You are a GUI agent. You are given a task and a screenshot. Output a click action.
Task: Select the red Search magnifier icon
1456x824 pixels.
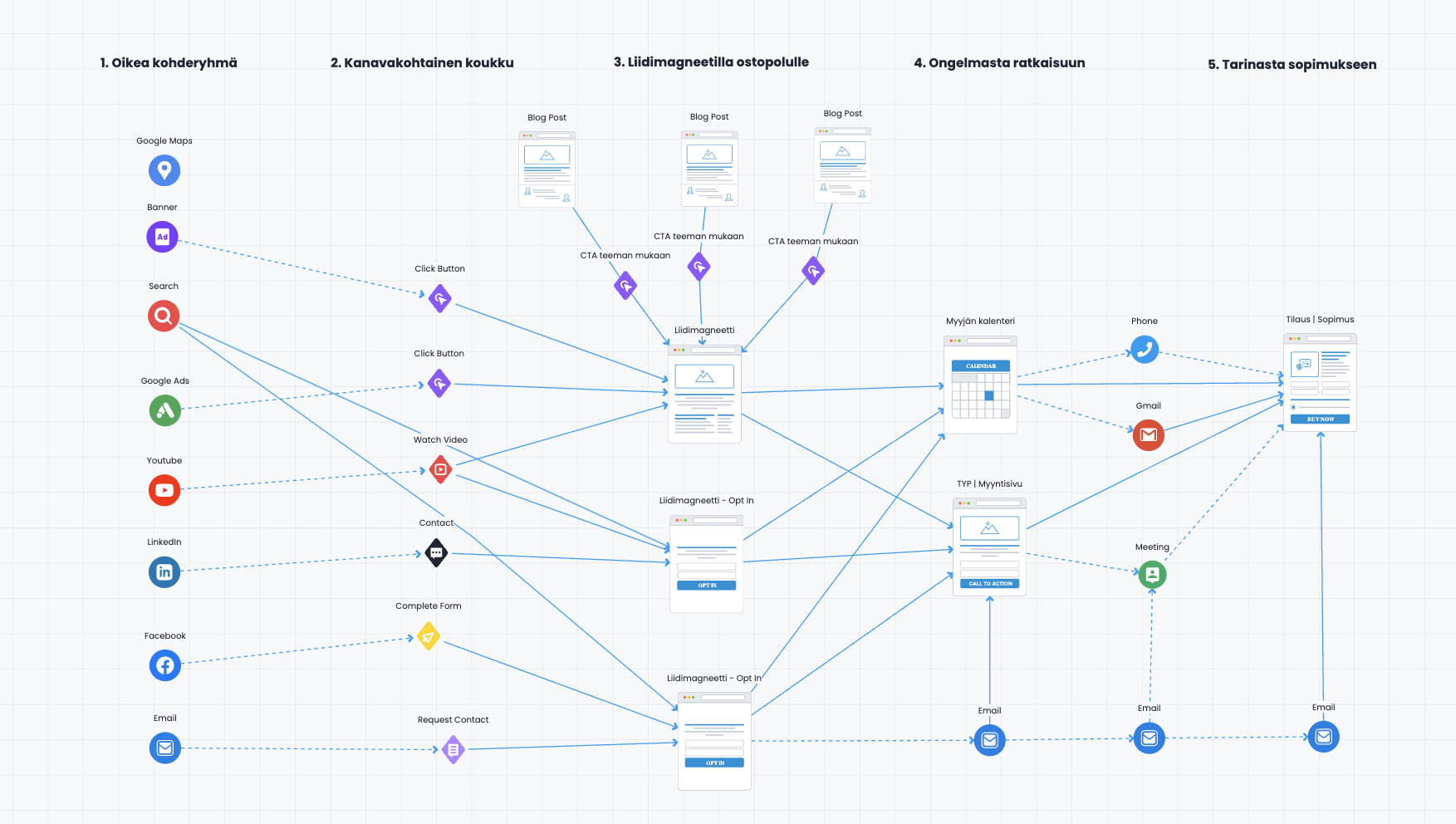(x=164, y=316)
